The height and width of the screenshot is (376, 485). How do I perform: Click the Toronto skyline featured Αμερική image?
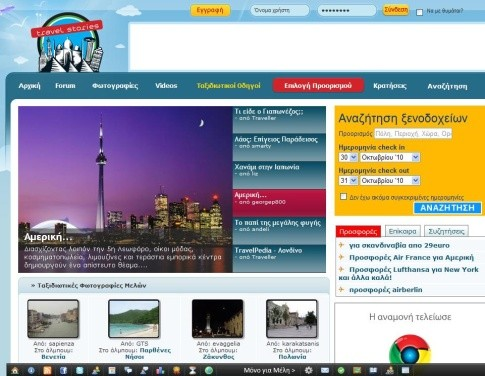(x=125, y=189)
